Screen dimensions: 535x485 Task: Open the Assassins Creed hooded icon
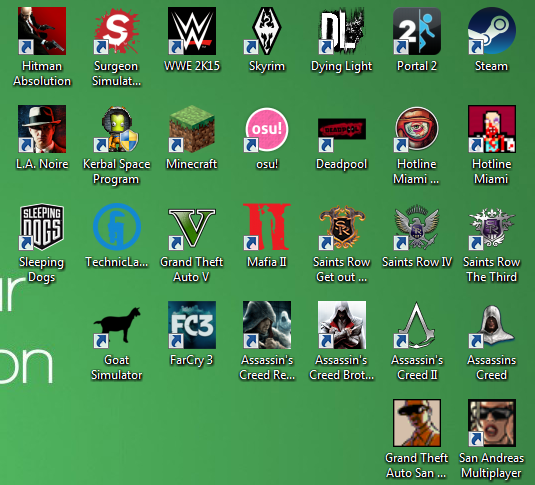tap(492, 325)
